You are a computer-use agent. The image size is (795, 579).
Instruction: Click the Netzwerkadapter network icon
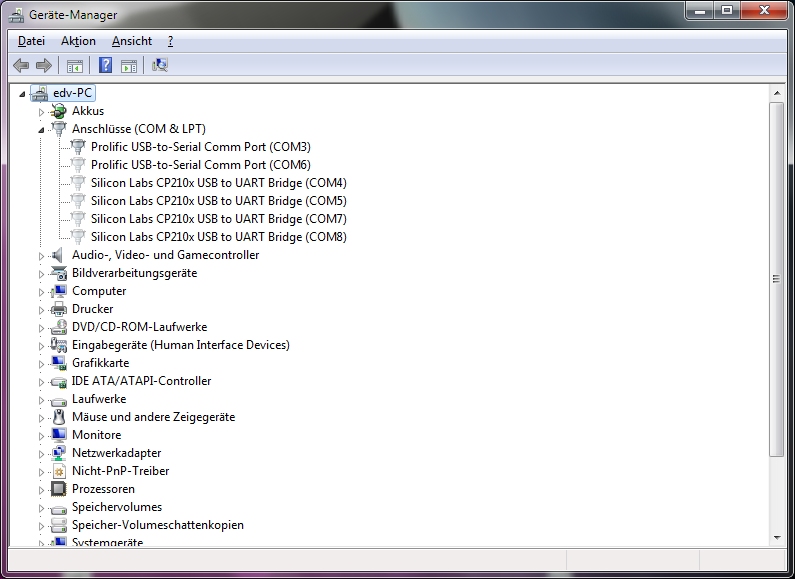[59, 453]
